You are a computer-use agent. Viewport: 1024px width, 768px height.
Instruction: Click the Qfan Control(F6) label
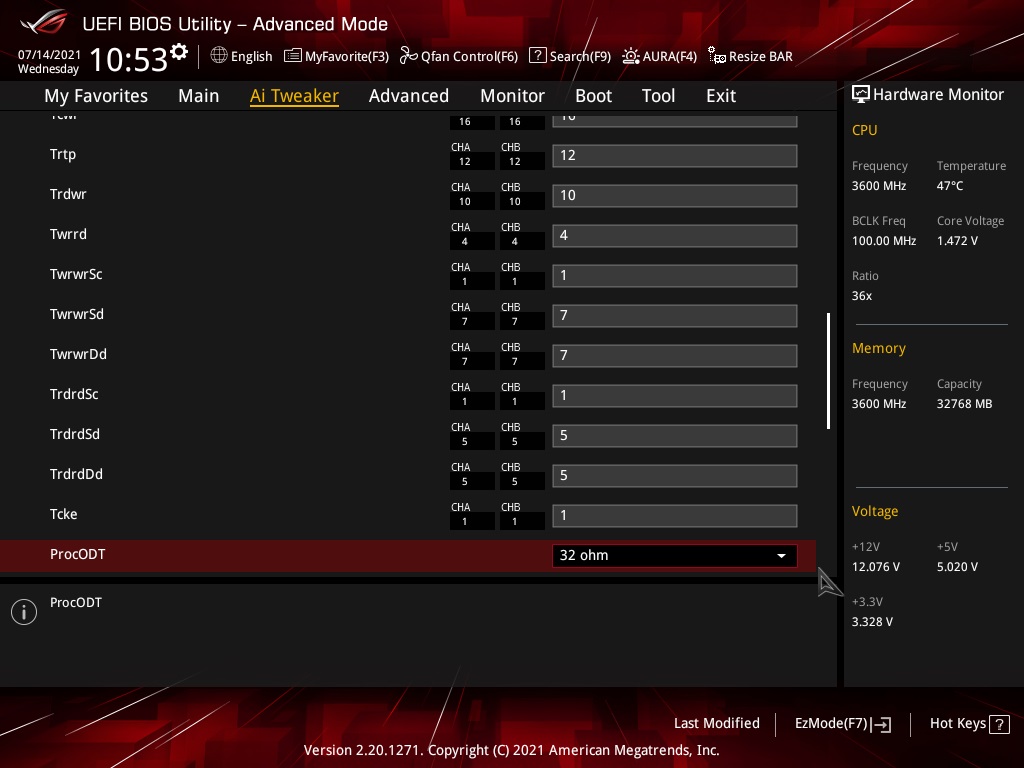[469, 56]
